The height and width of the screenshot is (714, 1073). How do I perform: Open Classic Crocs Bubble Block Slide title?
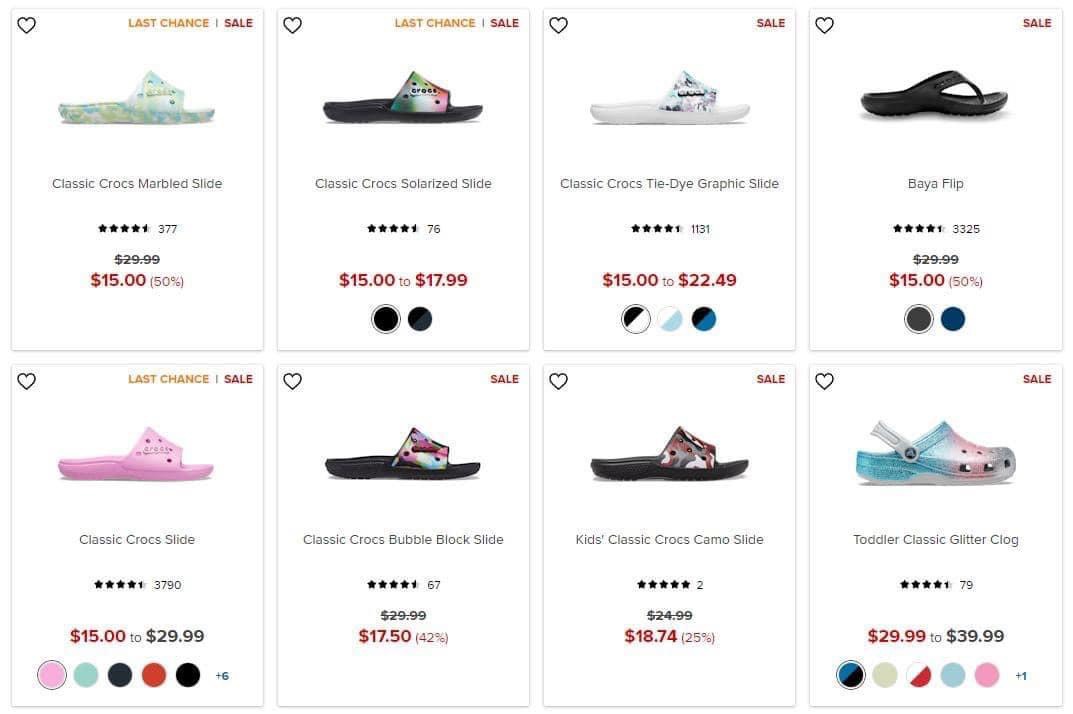(403, 539)
